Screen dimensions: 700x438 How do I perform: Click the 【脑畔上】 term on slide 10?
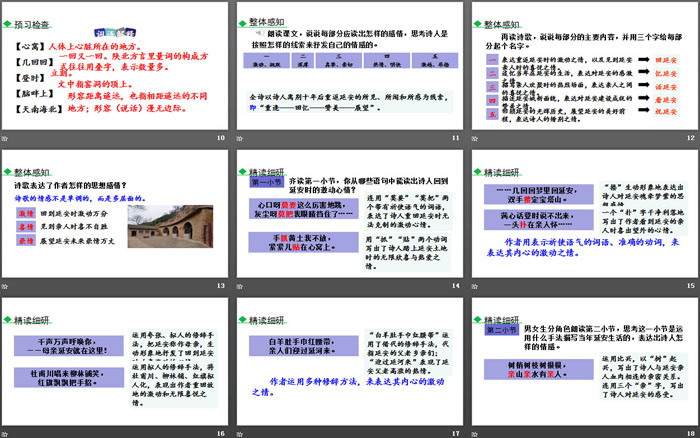[x=34, y=93]
